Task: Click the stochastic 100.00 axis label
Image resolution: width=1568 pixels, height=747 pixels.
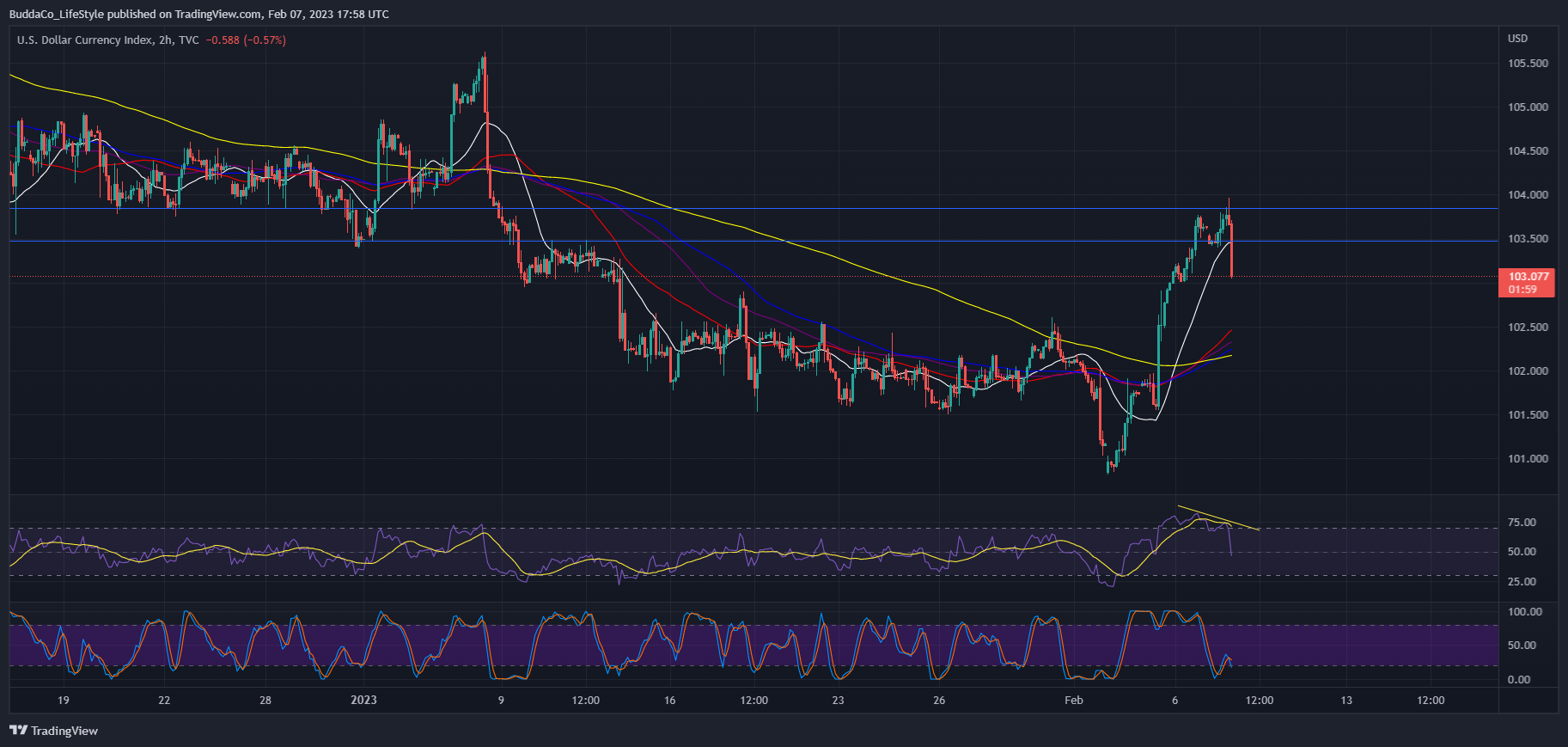Action: (x=1525, y=612)
